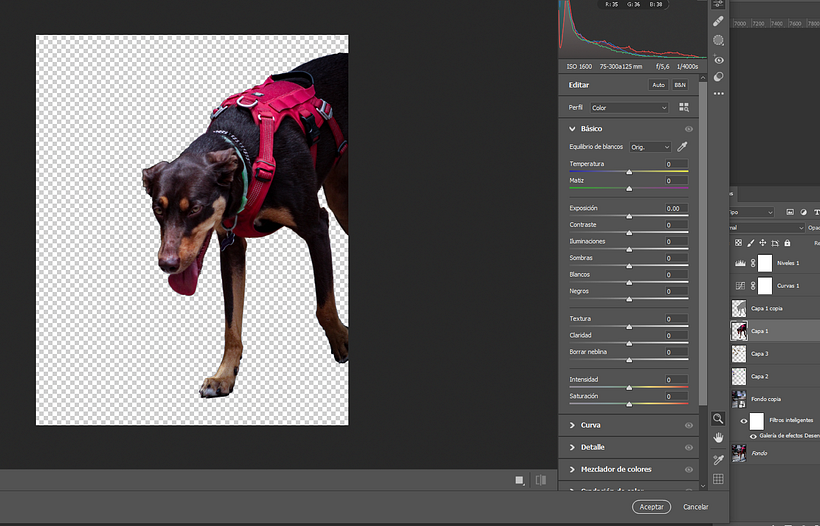Click the Curvas 1 curves adjustment icon
Viewport: 820px width, 526px height.
[x=740, y=285]
